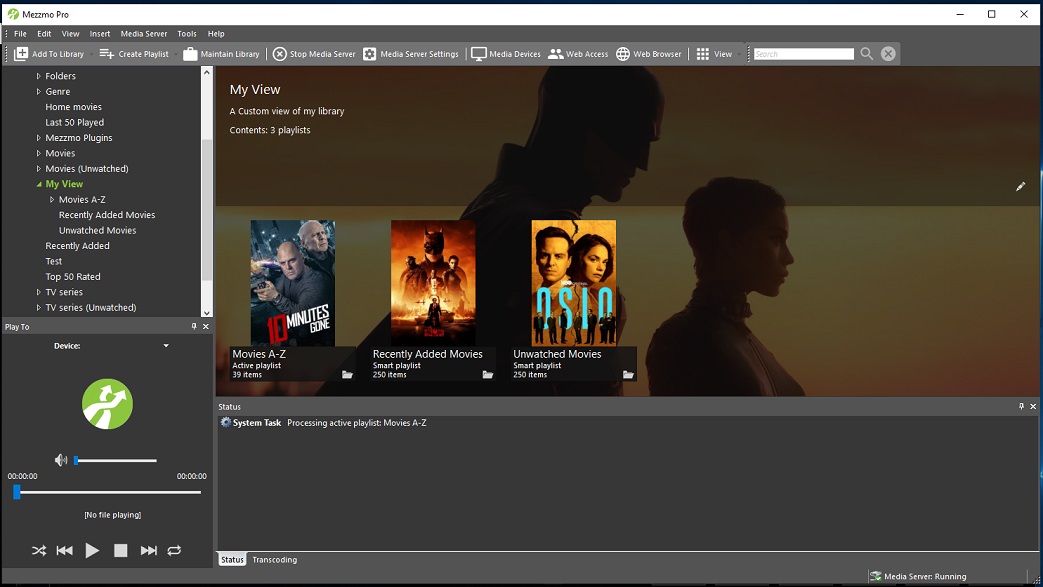
Task: Toggle shuffle playback
Action: [39, 550]
